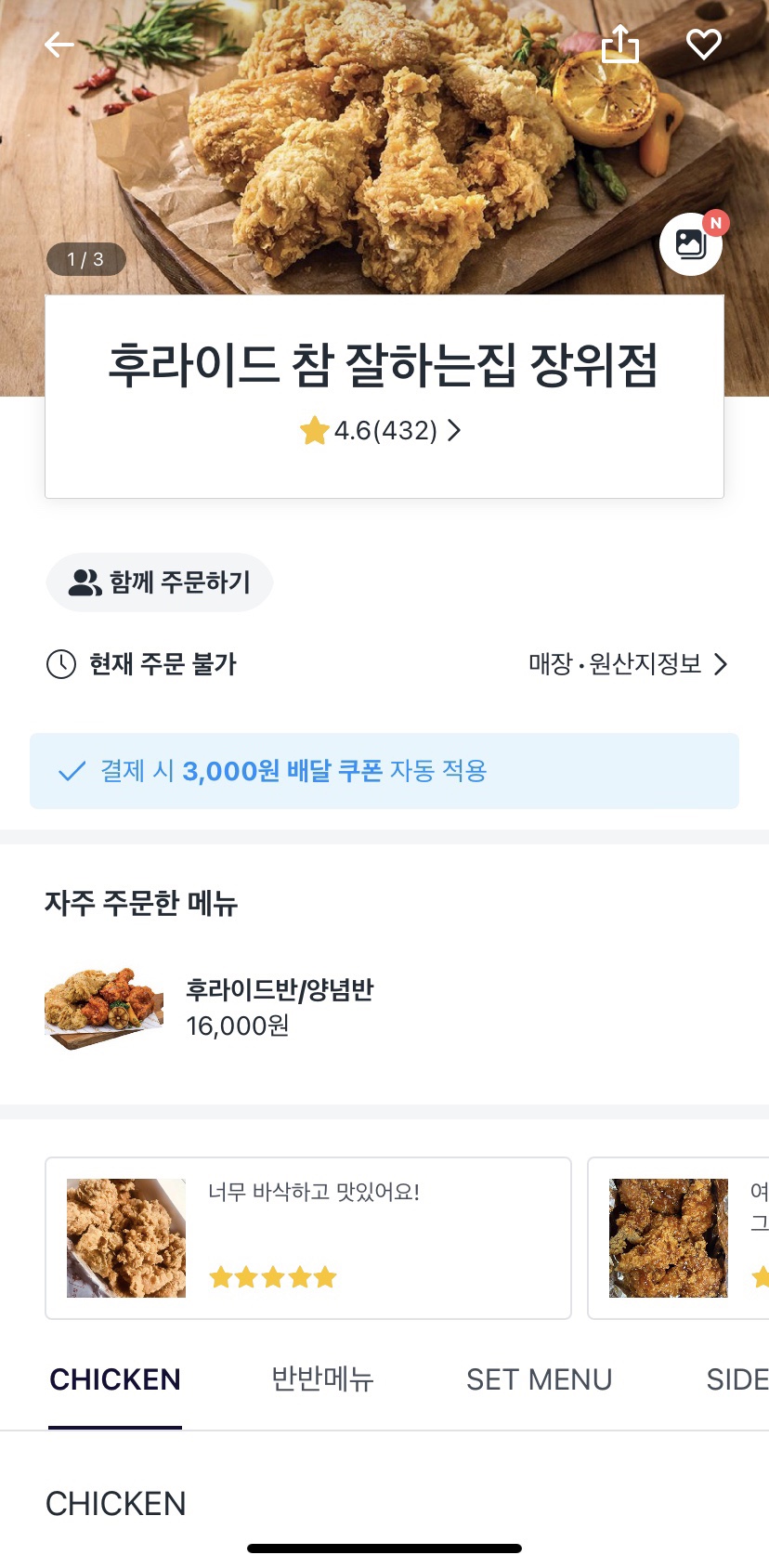
Task: Switch to the 반반메뉴 tab
Action: tap(322, 1379)
